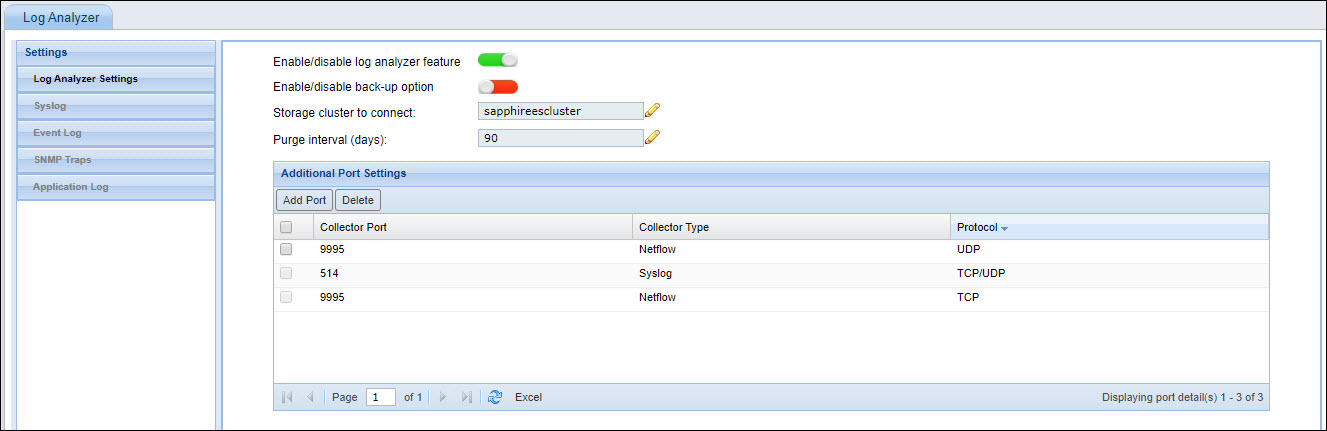The image size is (1327, 431).
Task: Check the Netflow TCP row checkbox
Action: pos(287,297)
